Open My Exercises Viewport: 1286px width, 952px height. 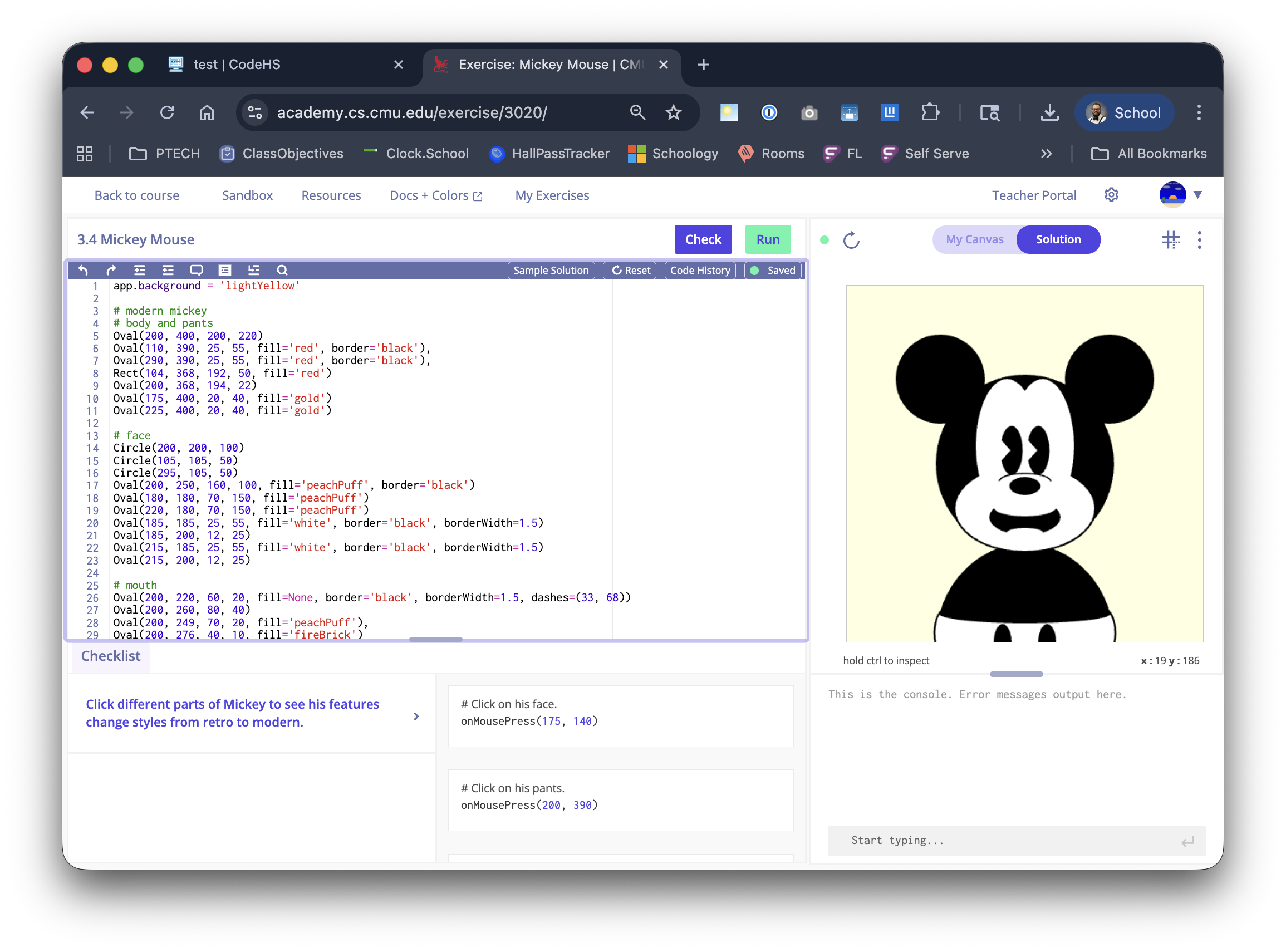click(552, 195)
